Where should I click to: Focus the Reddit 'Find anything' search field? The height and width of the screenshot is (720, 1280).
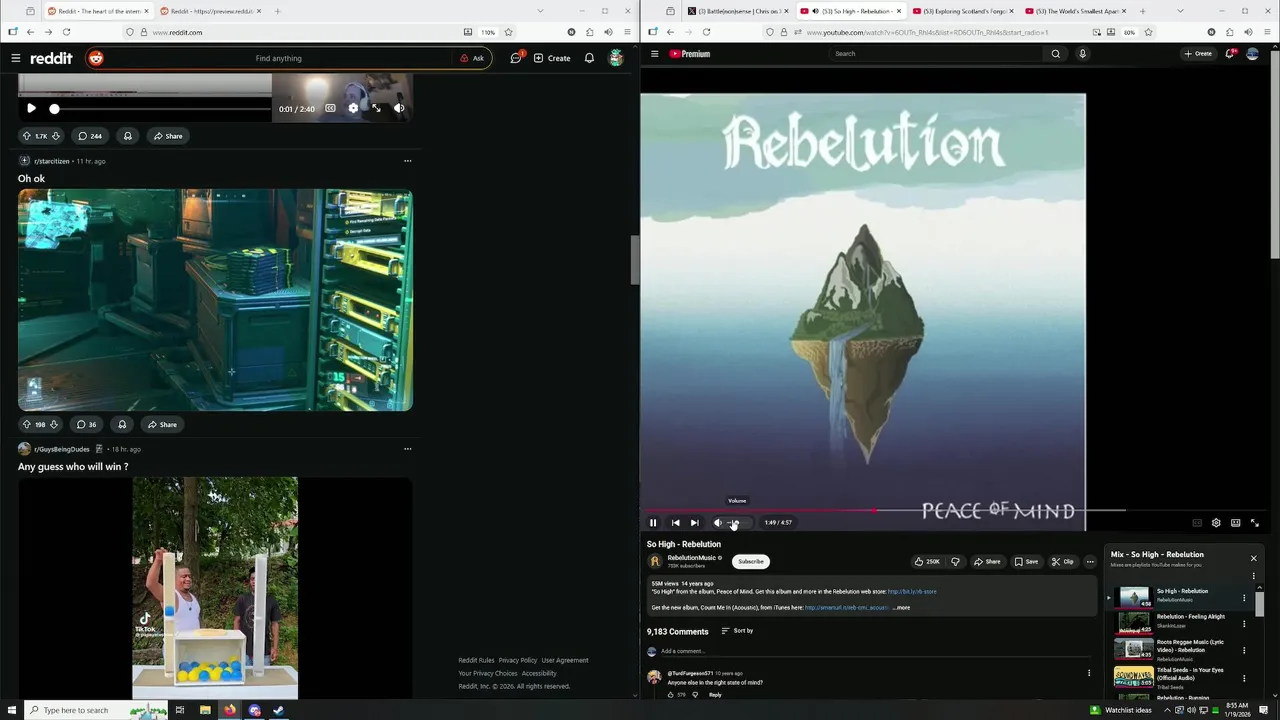pyautogui.click(x=278, y=58)
